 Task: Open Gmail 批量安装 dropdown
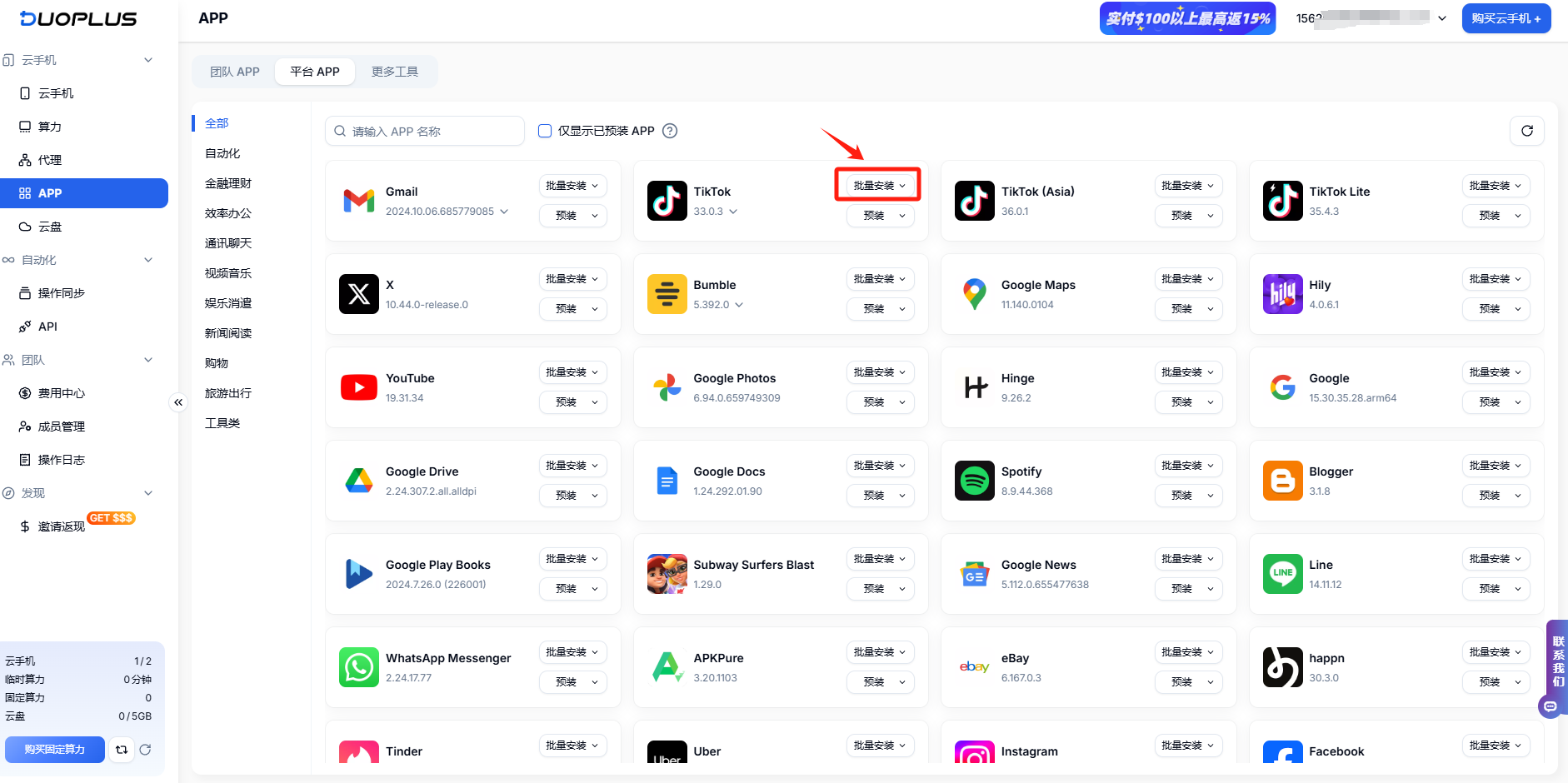(x=572, y=186)
